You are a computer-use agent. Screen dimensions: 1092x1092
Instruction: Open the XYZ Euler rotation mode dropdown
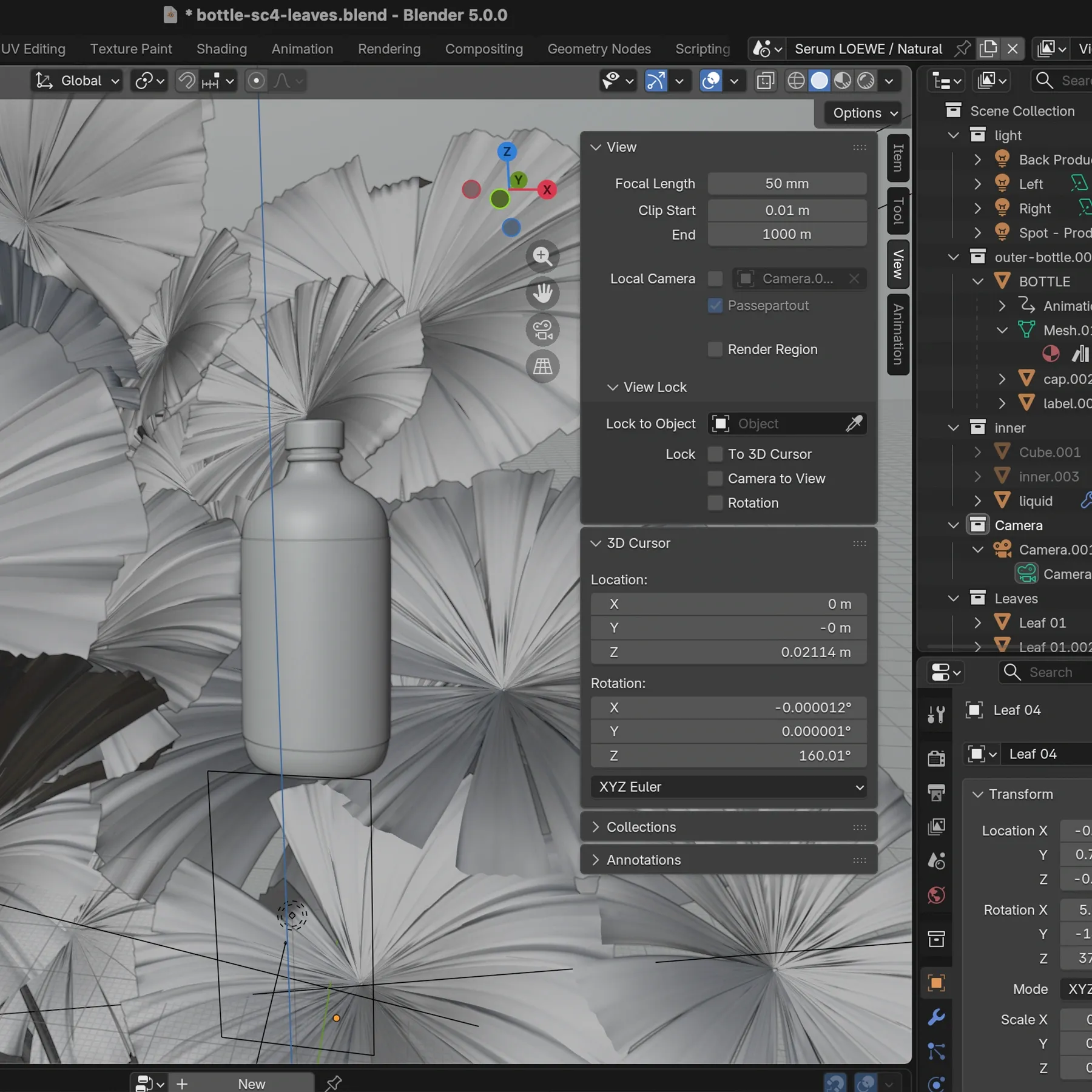pos(728,787)
